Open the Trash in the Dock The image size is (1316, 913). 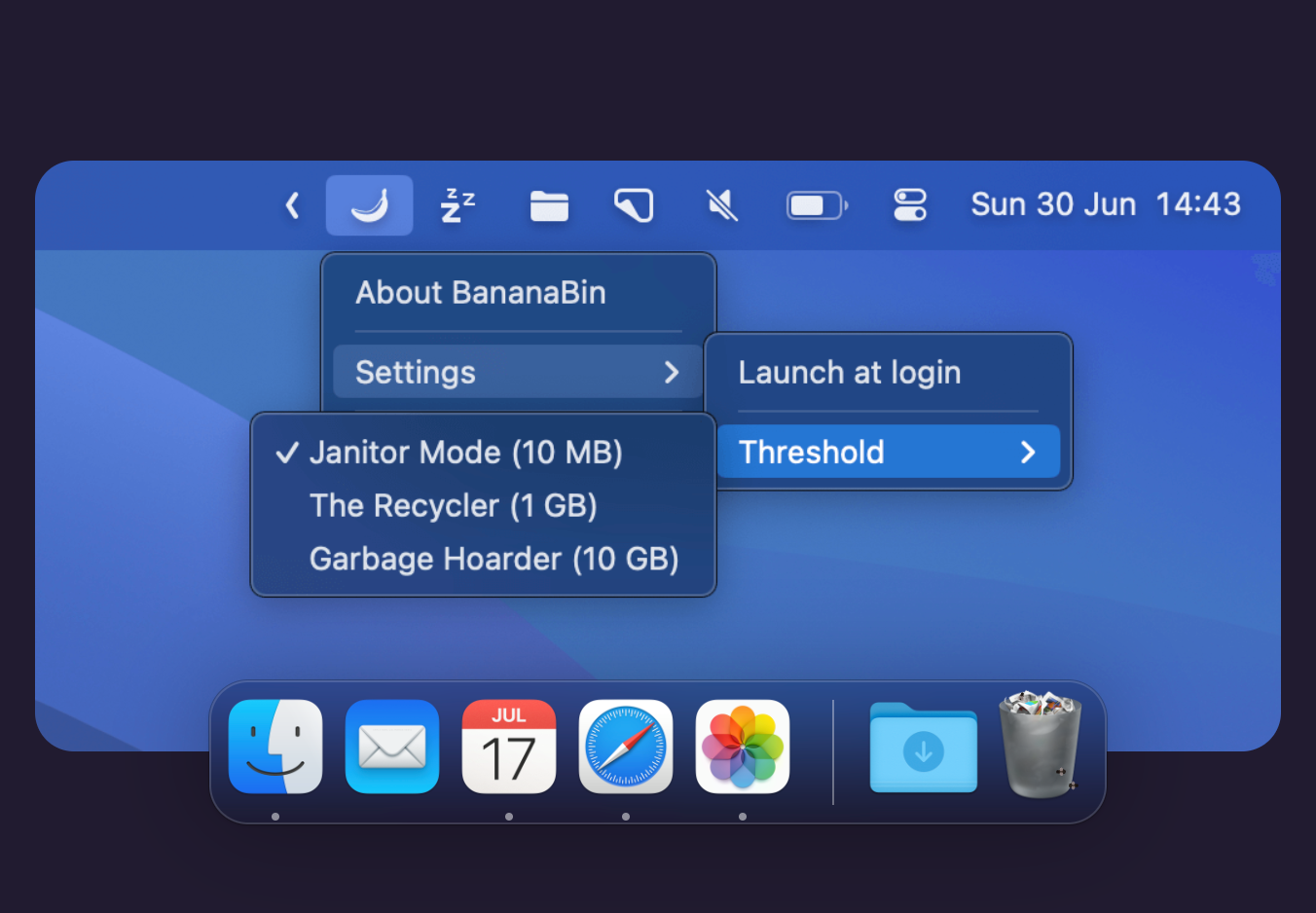(1040, 746)
